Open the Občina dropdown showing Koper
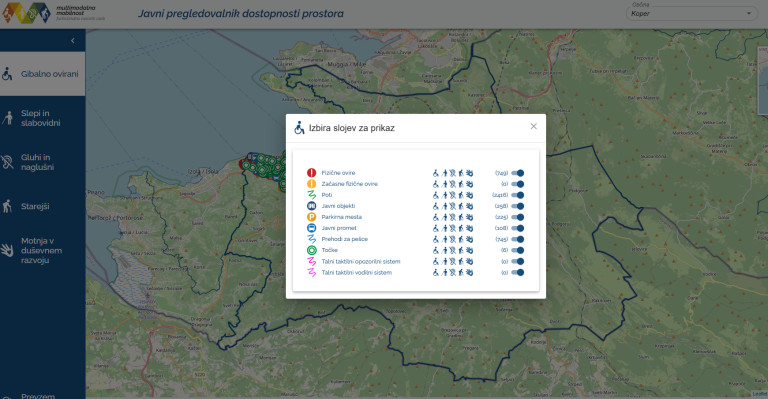Viewport: 768px width, 399px height. [691, 13]
